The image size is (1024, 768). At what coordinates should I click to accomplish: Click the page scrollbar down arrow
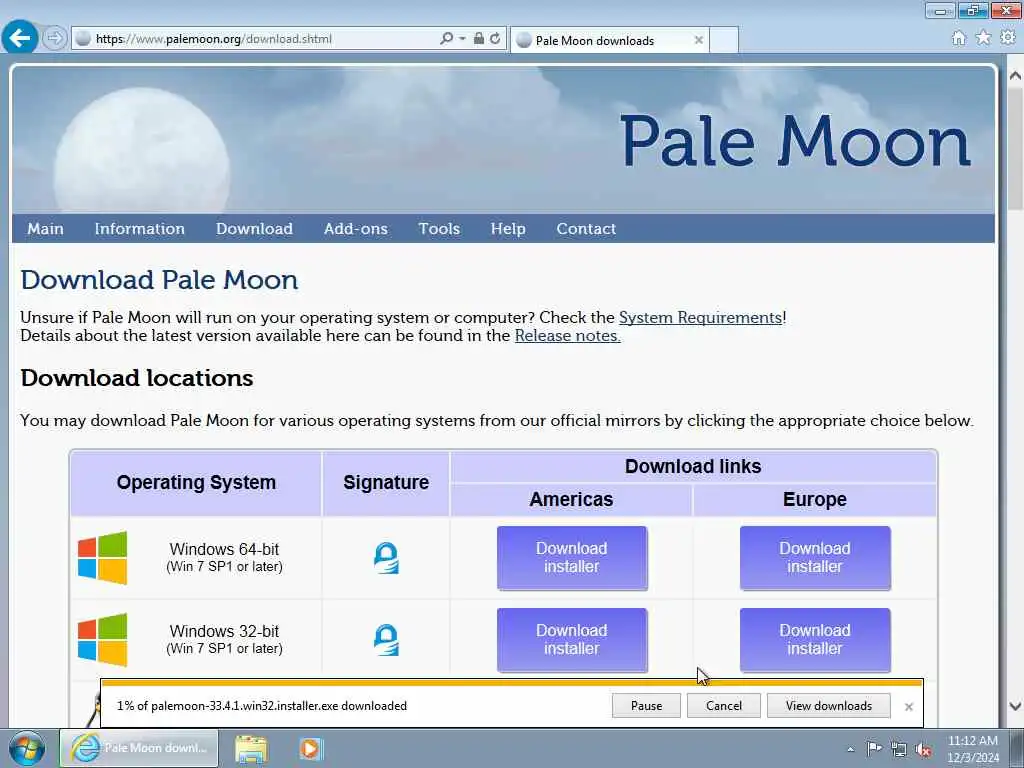(1015, 706)
